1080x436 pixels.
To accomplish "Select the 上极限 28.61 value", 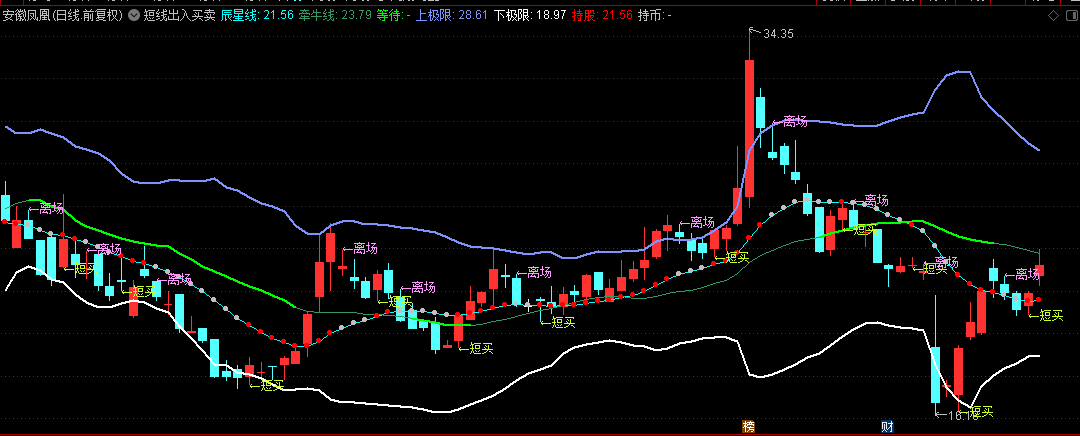I will click(x=452, y=15).
